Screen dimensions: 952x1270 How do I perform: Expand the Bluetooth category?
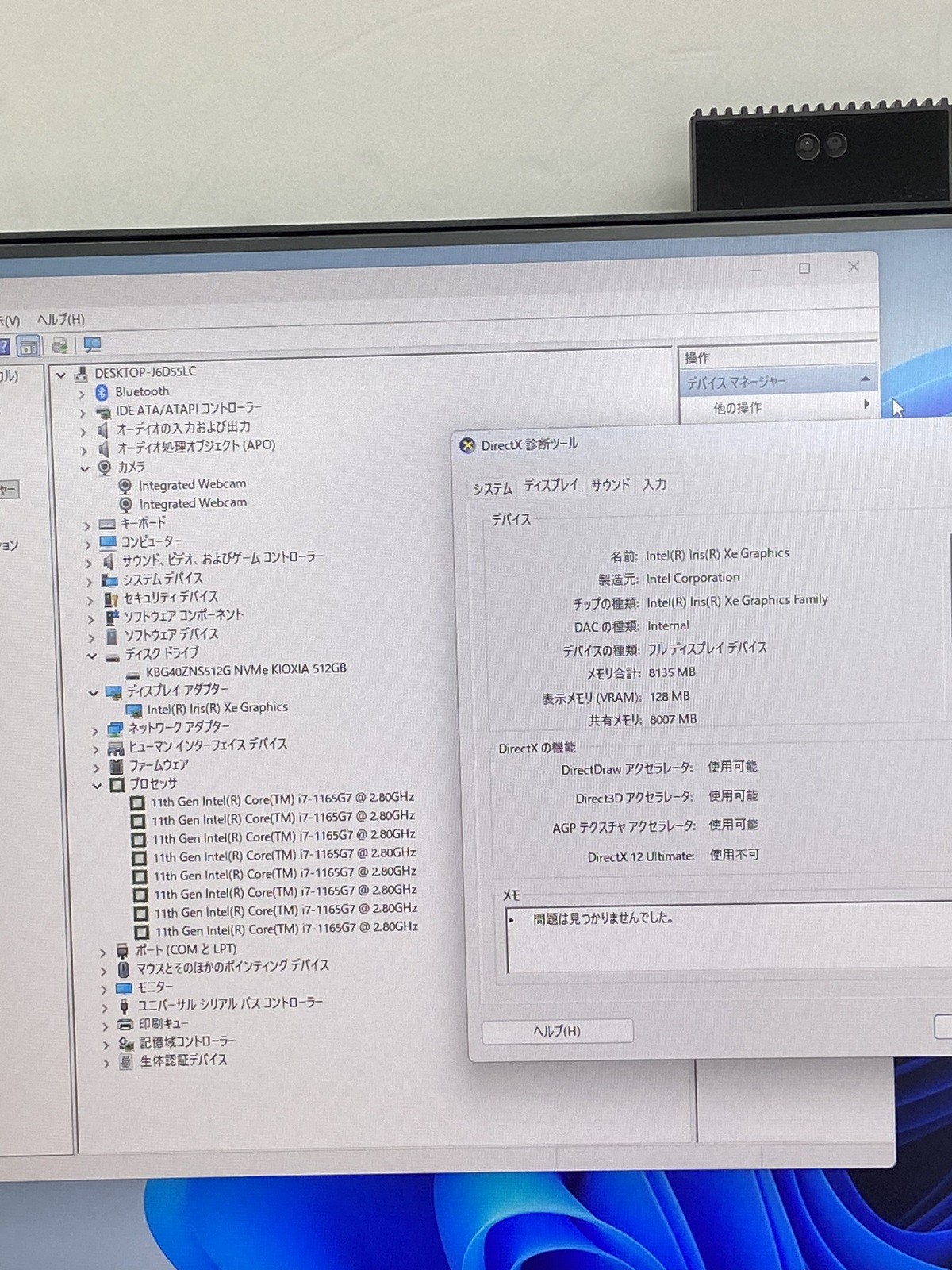click(x=81, y=393)
